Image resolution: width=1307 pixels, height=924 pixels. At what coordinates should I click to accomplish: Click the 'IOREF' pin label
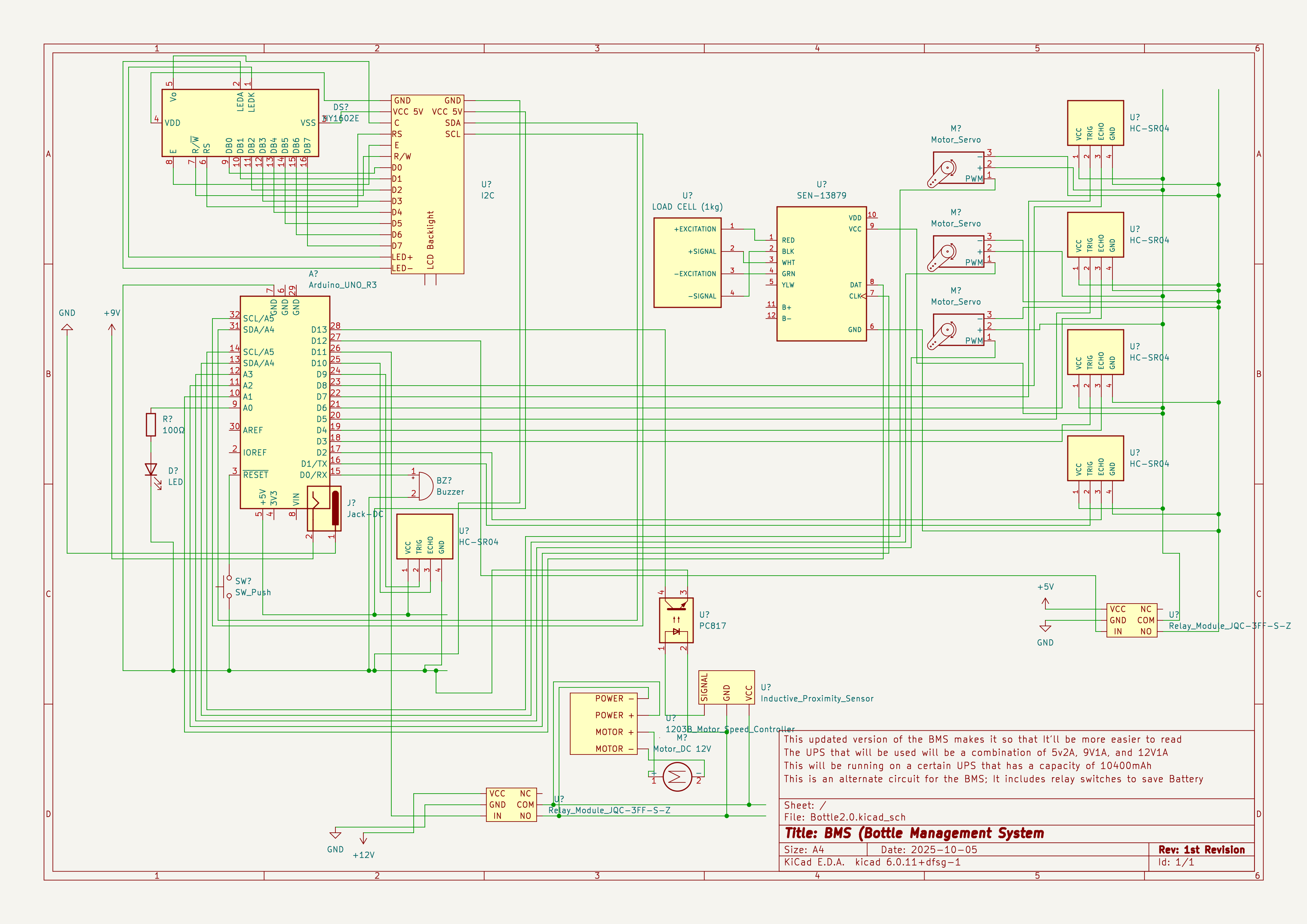click(255, 453)
